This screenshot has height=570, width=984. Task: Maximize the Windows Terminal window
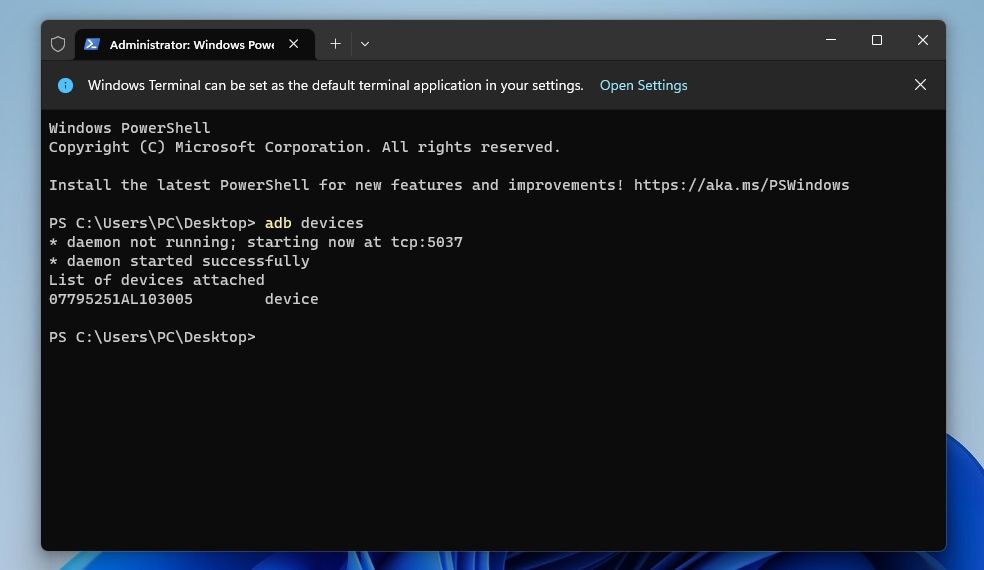pyautogui.click(x=877, y=40)
